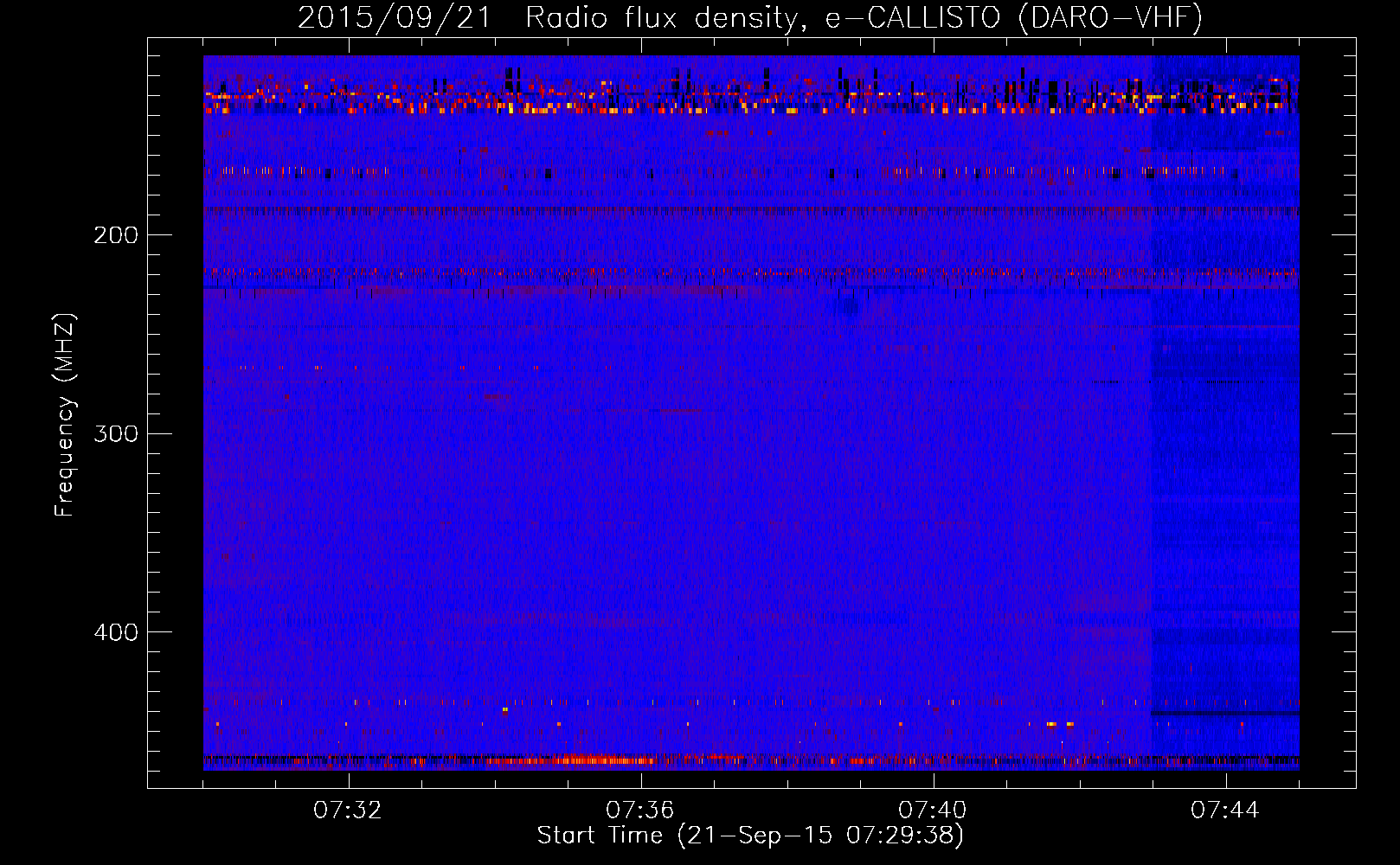The width and height of the screenshot is (1400, 865).
Task: Click the 200 frequency tick label
Action: 116,235
